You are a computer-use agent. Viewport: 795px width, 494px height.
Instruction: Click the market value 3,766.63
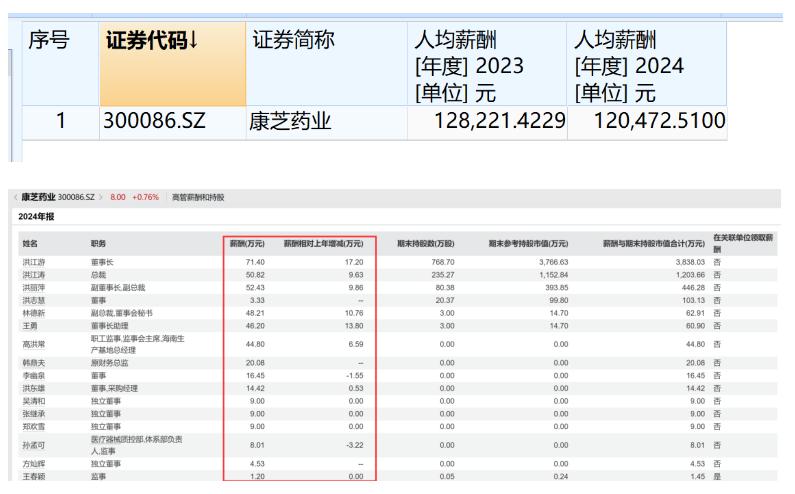pos(554,262)
